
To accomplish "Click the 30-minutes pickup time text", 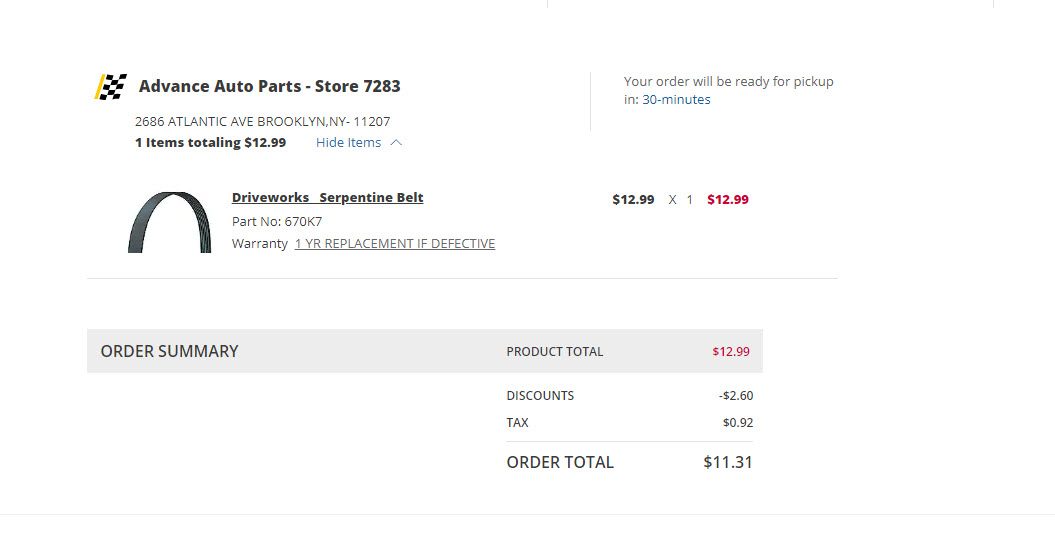I will coord(676,100).
